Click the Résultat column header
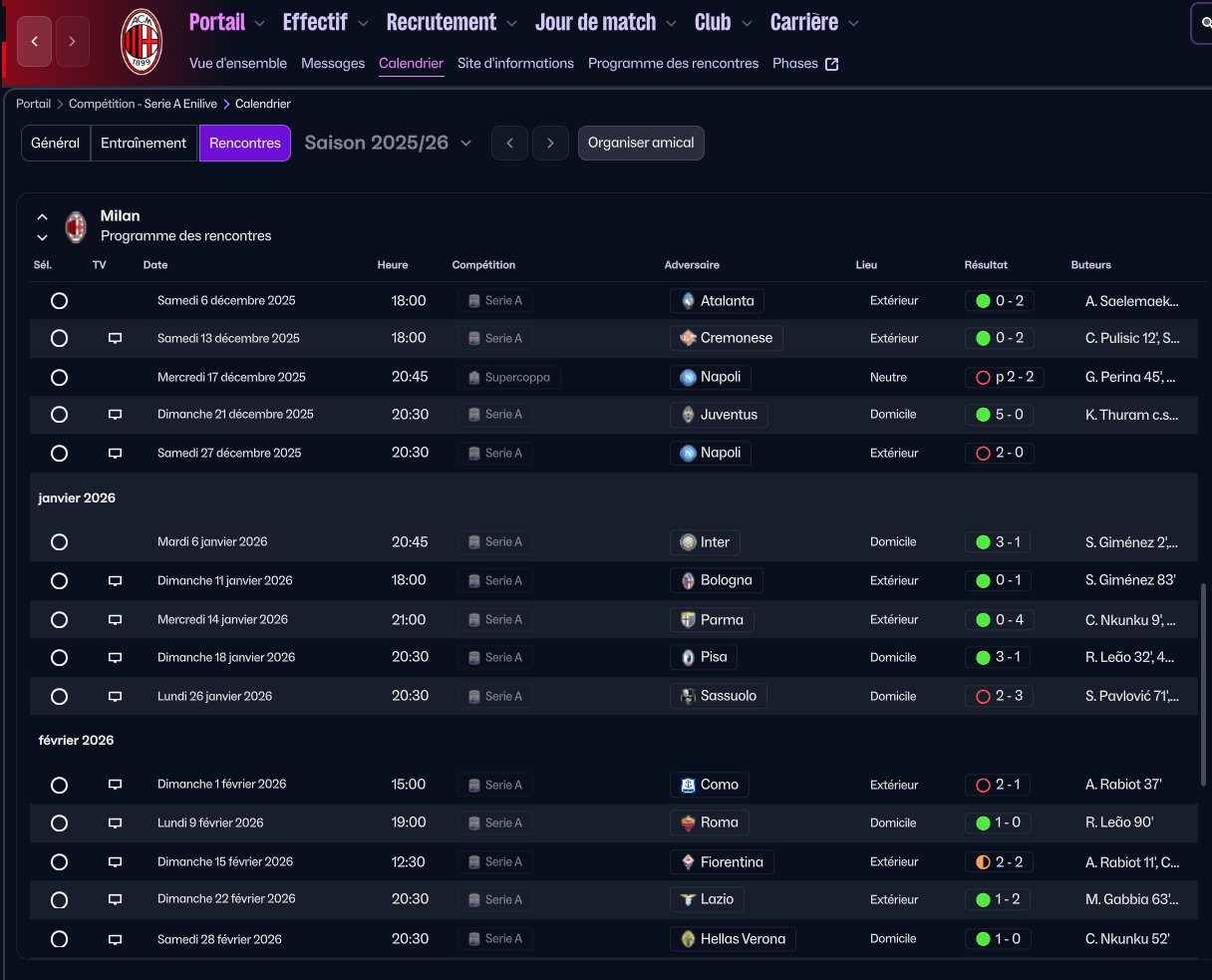Viewport: 1212px width, 980px height. click(986, 265)
